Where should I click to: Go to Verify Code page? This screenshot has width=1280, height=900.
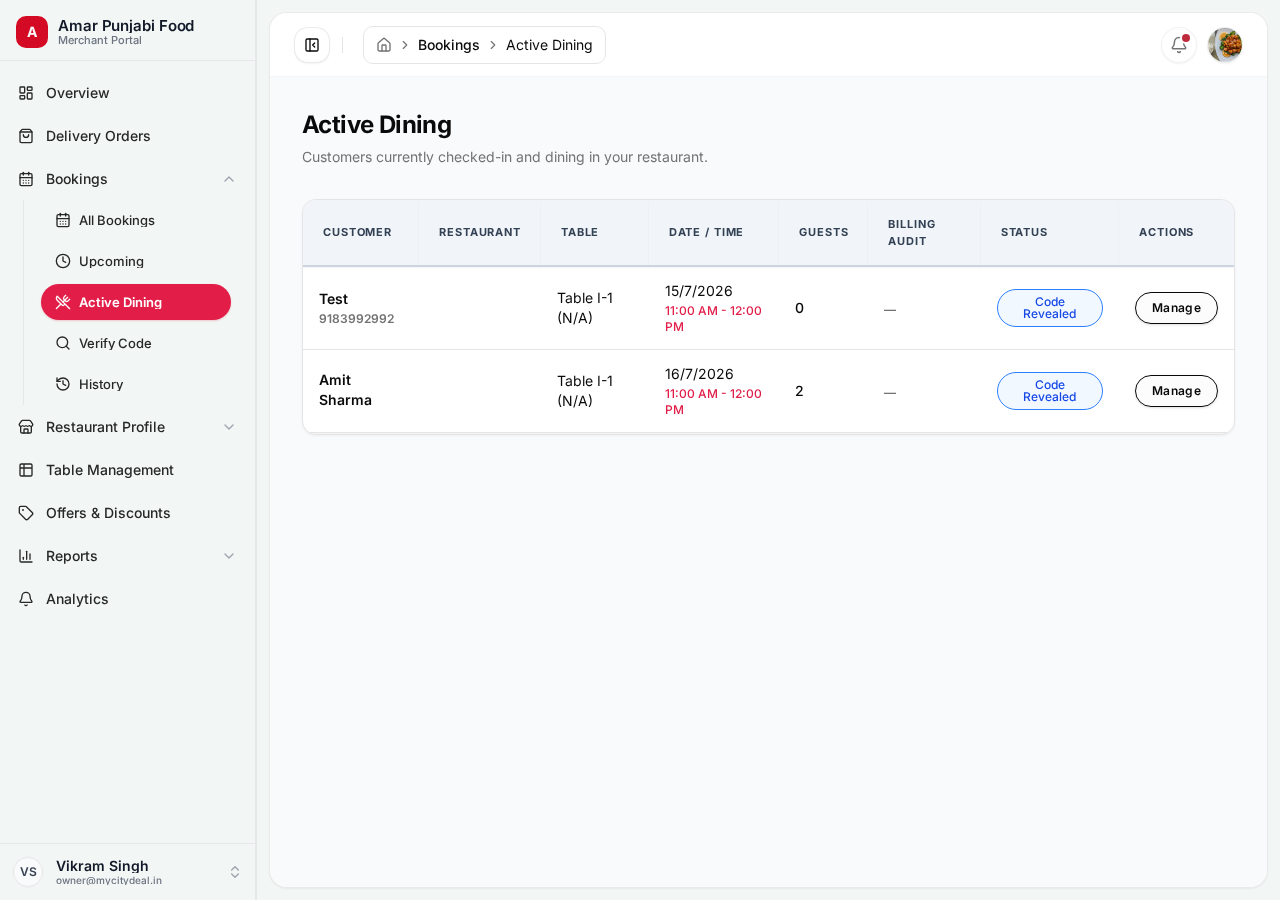(136, 343)
